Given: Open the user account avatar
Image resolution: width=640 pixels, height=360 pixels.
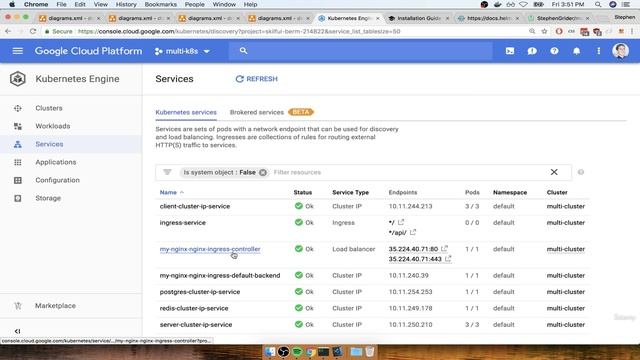Looking at the screenshot, I should click(x=620, y=51).
